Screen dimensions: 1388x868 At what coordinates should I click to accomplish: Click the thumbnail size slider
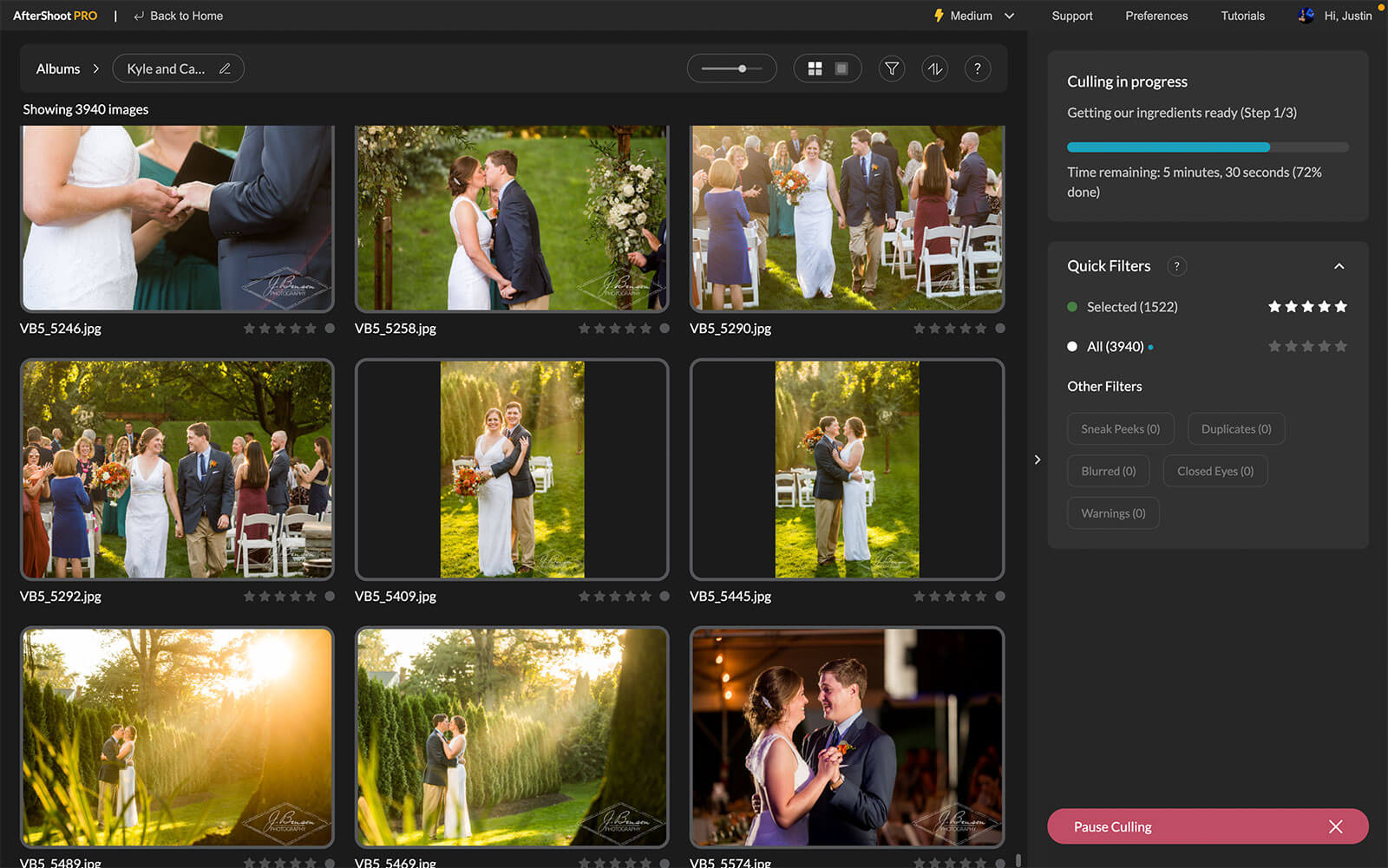coord(731,69)
